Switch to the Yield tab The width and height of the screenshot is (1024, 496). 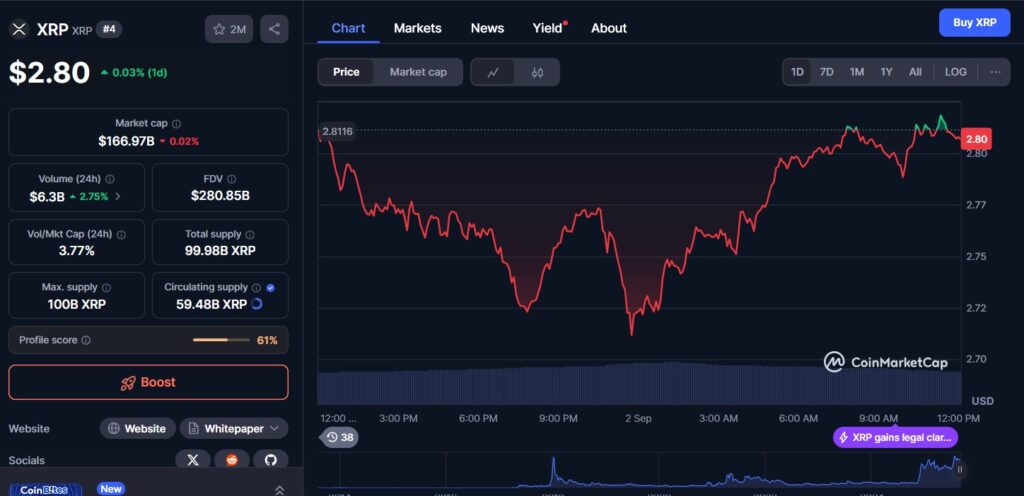[x=549, y=28]
